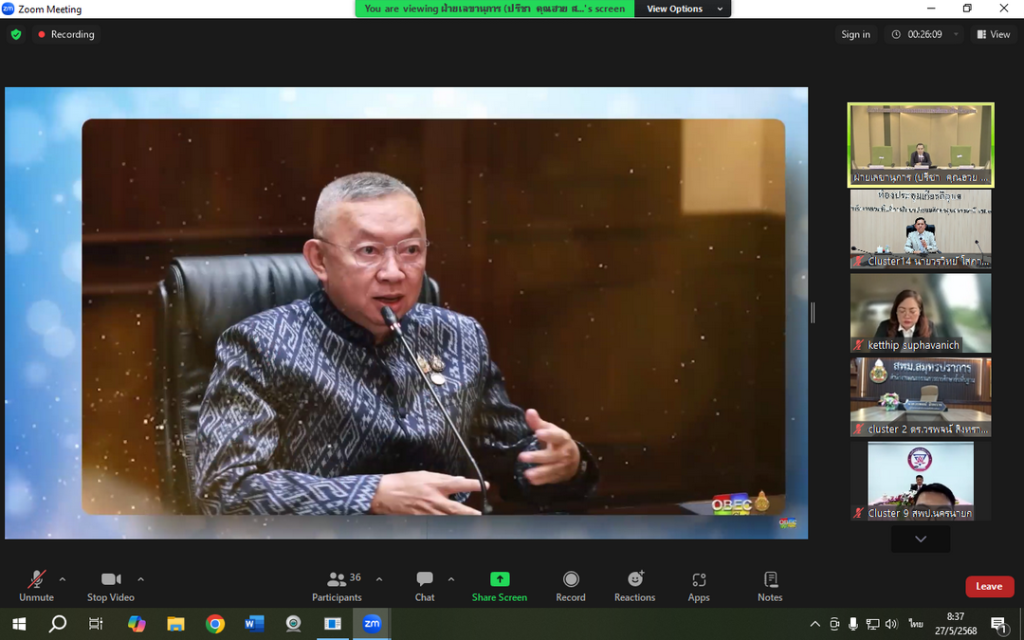This screenshot has width=1024, height=640.
Task: Click the green screen-sharing notification banner
Action: [x=494, y=8]
